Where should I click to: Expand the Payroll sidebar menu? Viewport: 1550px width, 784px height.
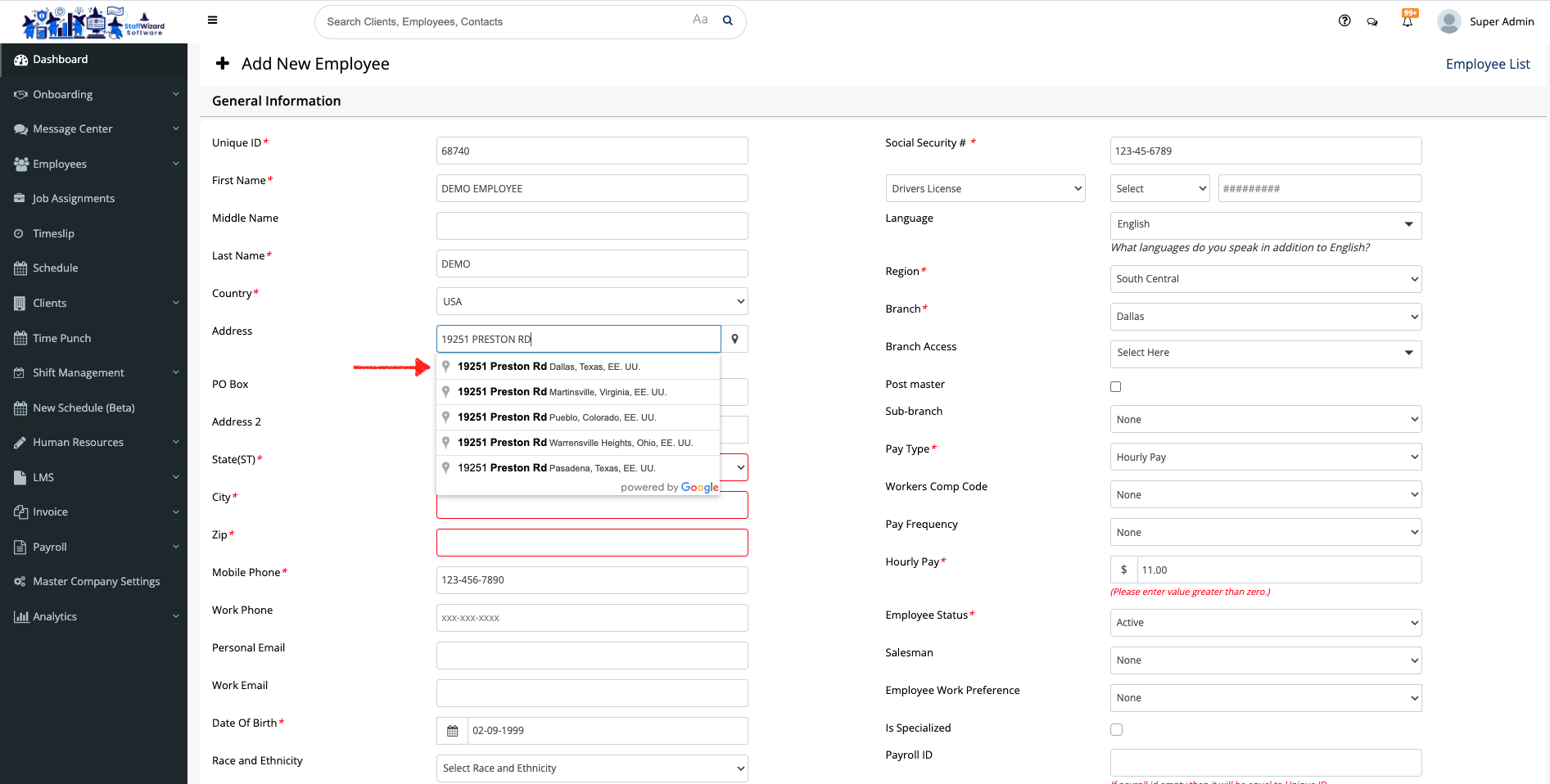(x=50, y=547)
